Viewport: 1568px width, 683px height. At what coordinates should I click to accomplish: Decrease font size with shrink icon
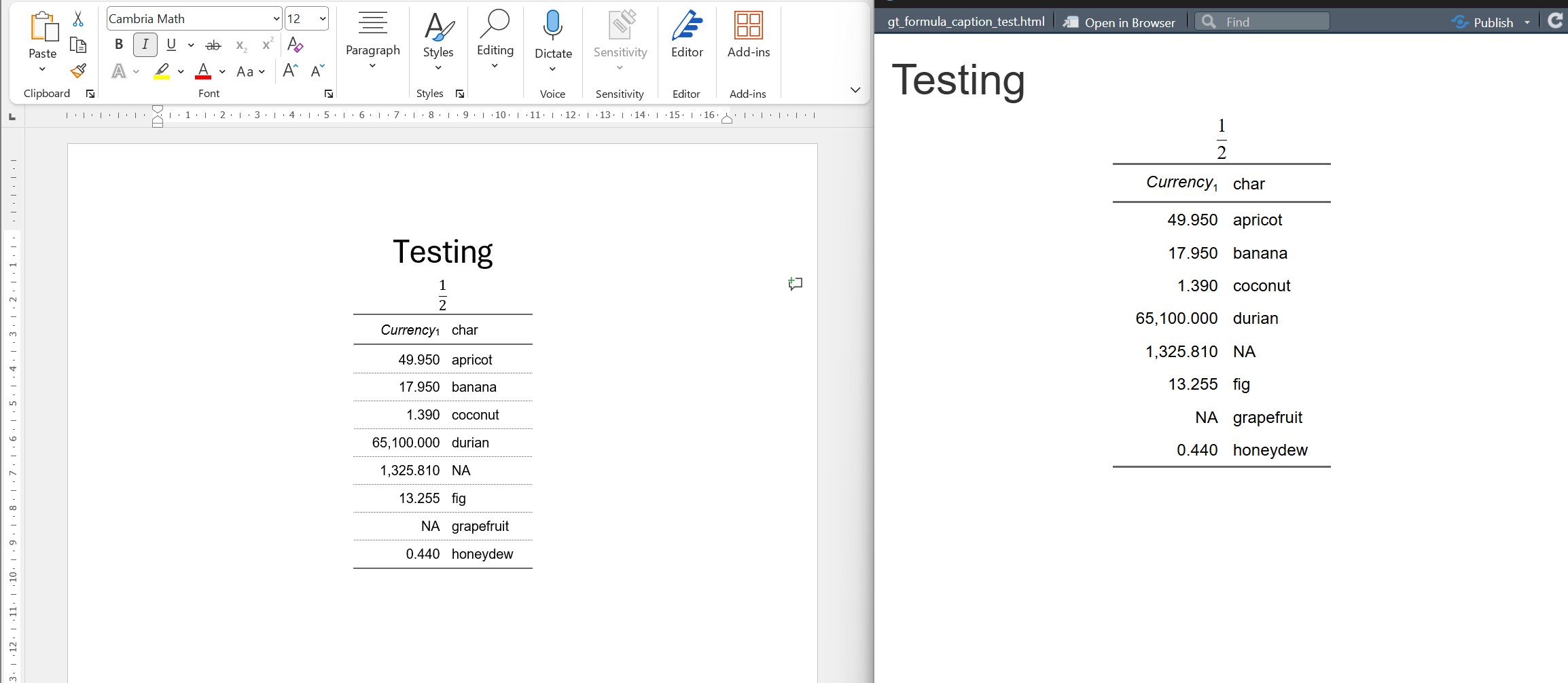(x=317, y=71)
